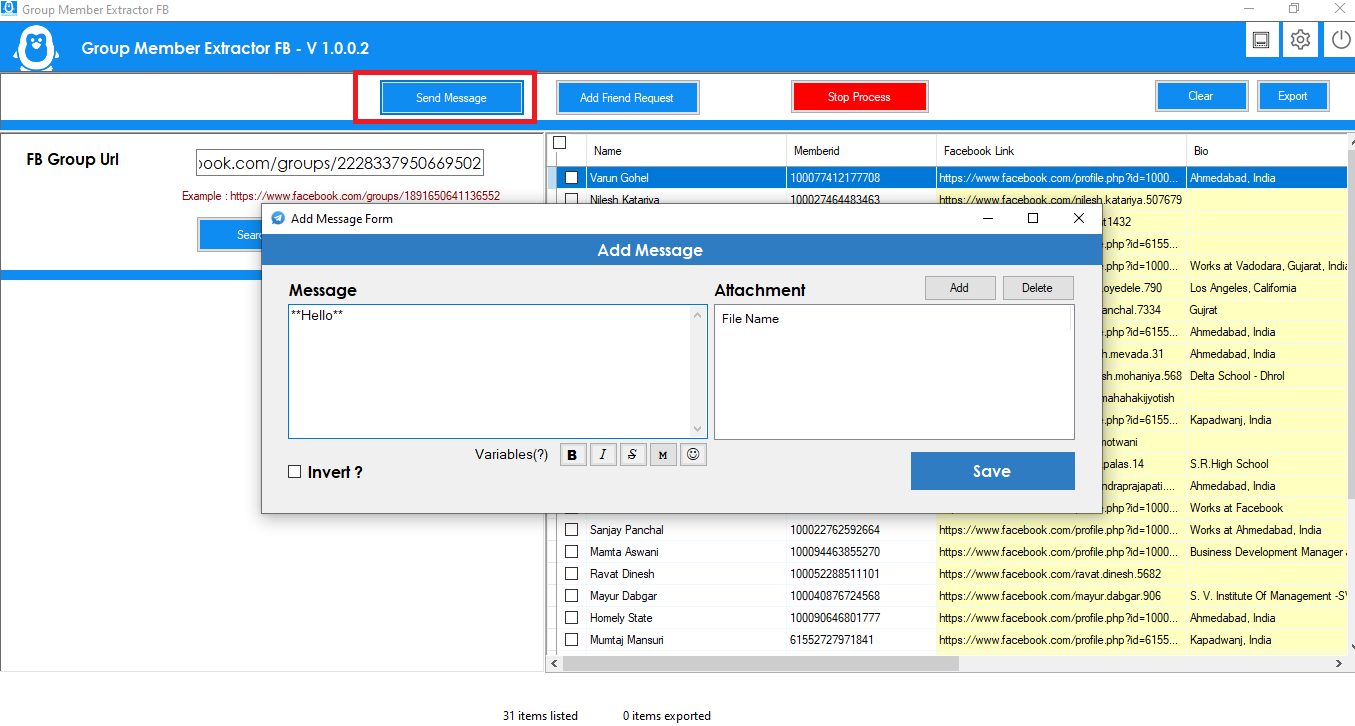Click the power/logout icon in the header
Viewport: 1355px width, 726px height.
pyautogui.click(x=1340, y=39)
